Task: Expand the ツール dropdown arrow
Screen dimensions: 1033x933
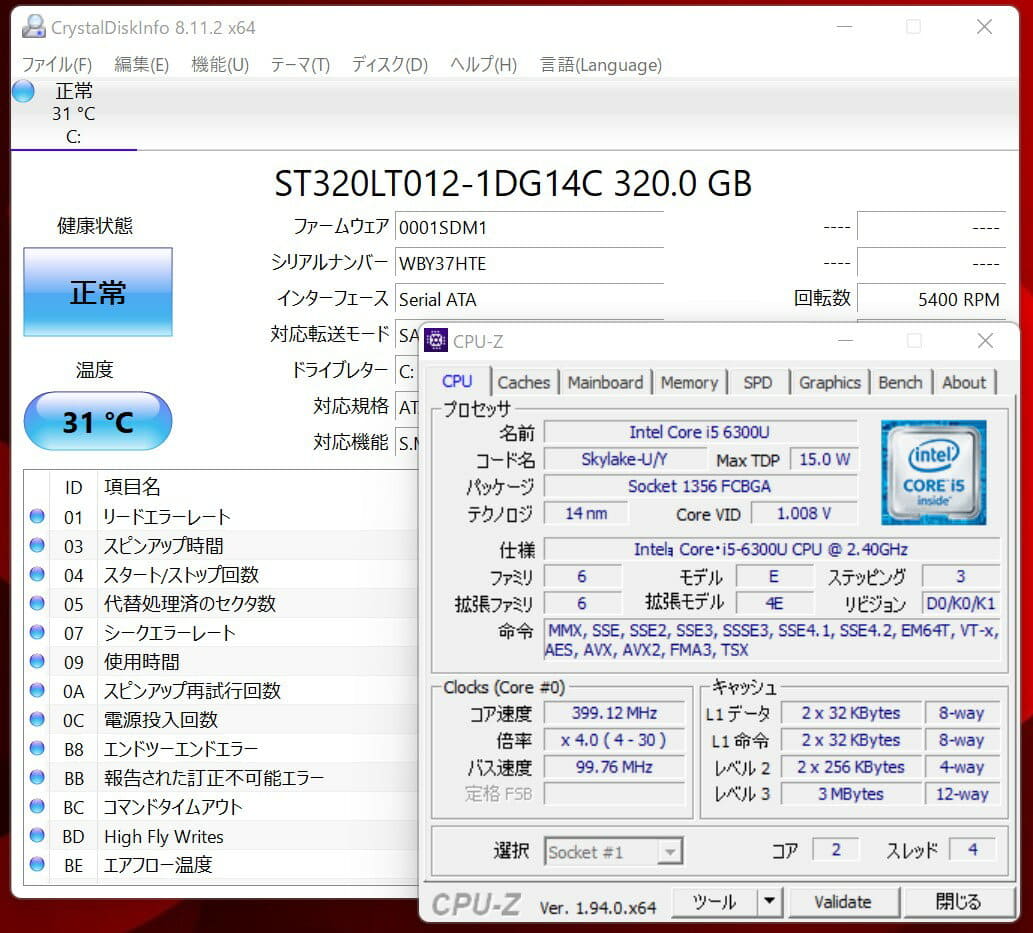Action: point(769,902)
